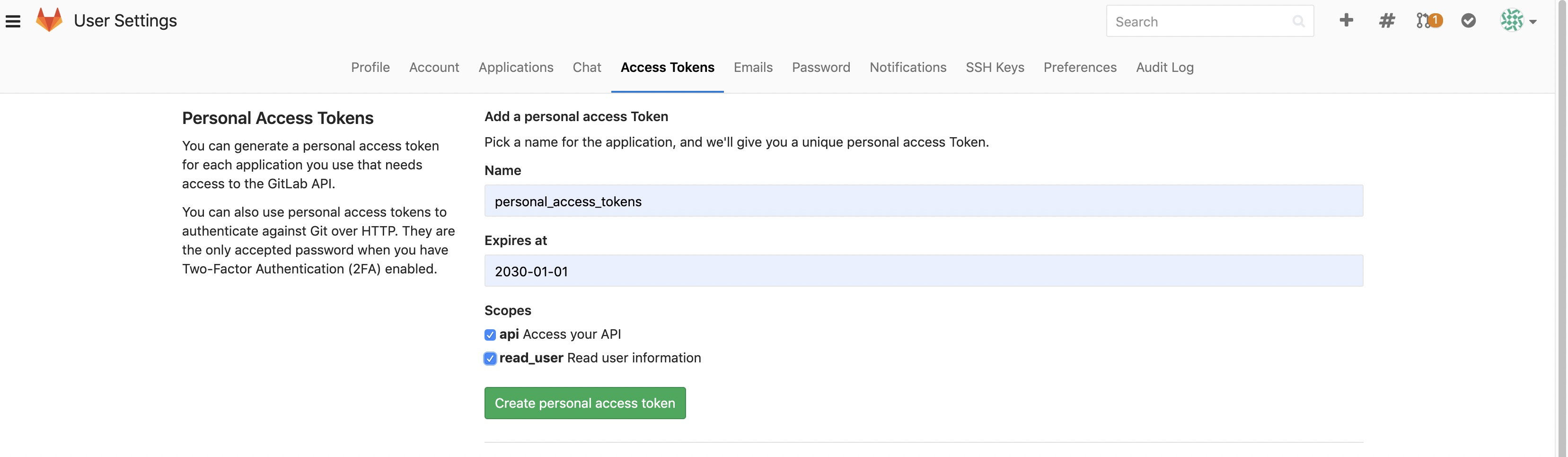Toggle the hamburger navigation menu
The height and width of the screenshot is (457, 1568).
13,20
